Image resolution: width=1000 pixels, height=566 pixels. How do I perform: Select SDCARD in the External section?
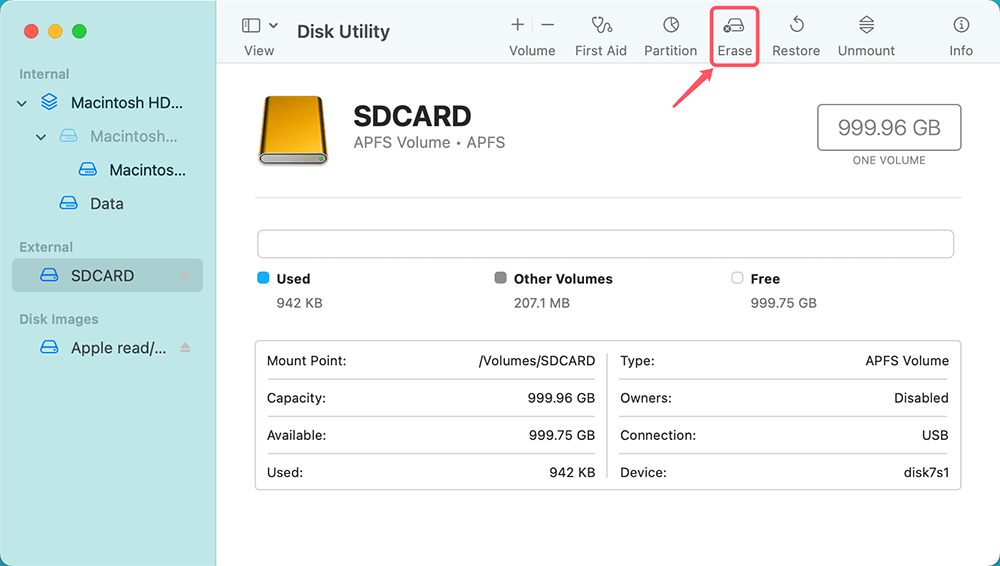click(102, 276)
